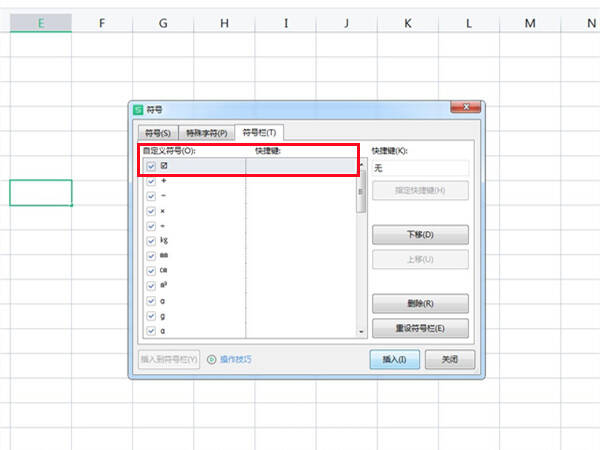Screen dimensions: 600x450
Task: Select the checked-box symbol in the list
Action: [x=164, y=166]
